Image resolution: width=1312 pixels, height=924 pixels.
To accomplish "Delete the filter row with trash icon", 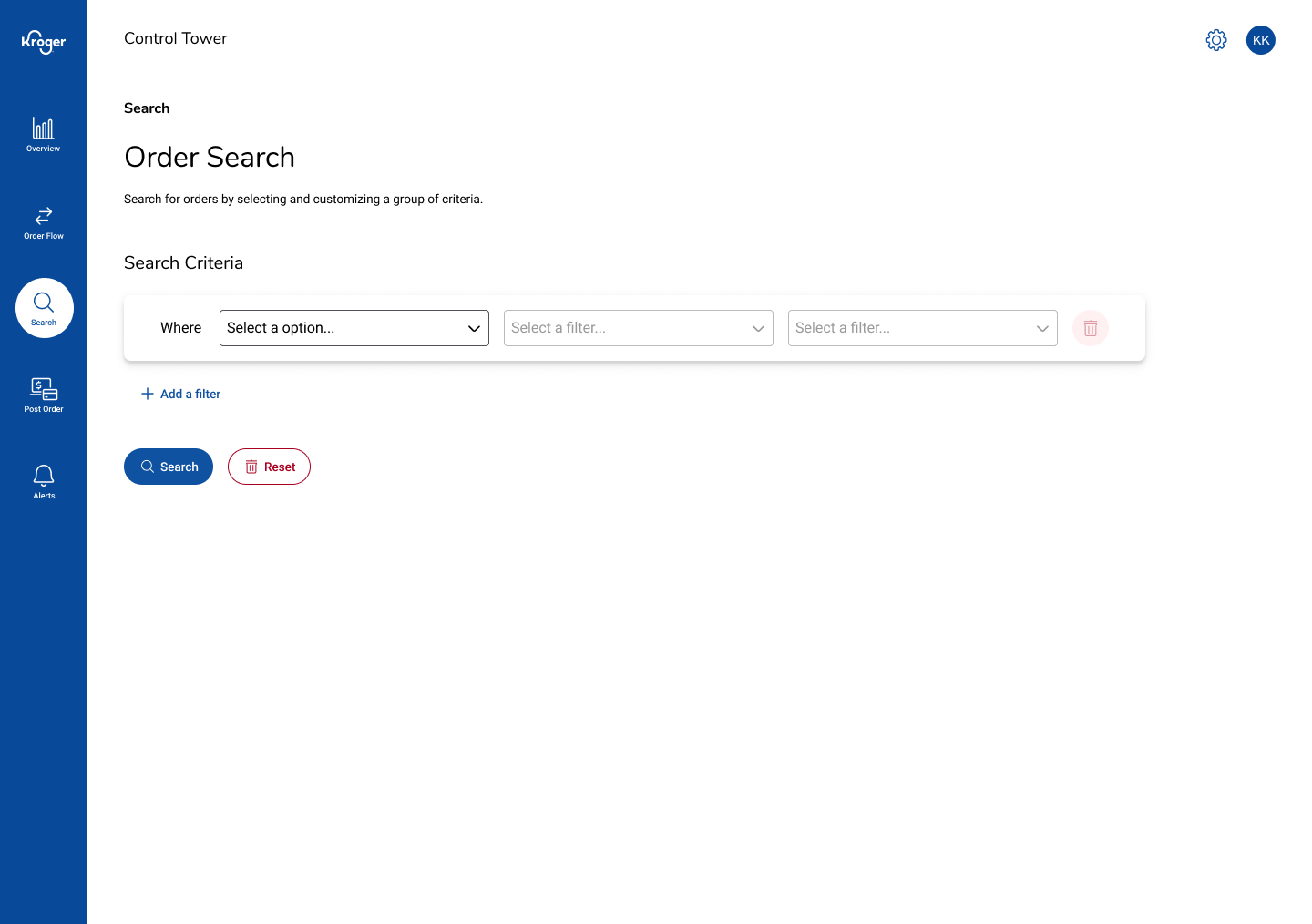I will point(1091,328).
